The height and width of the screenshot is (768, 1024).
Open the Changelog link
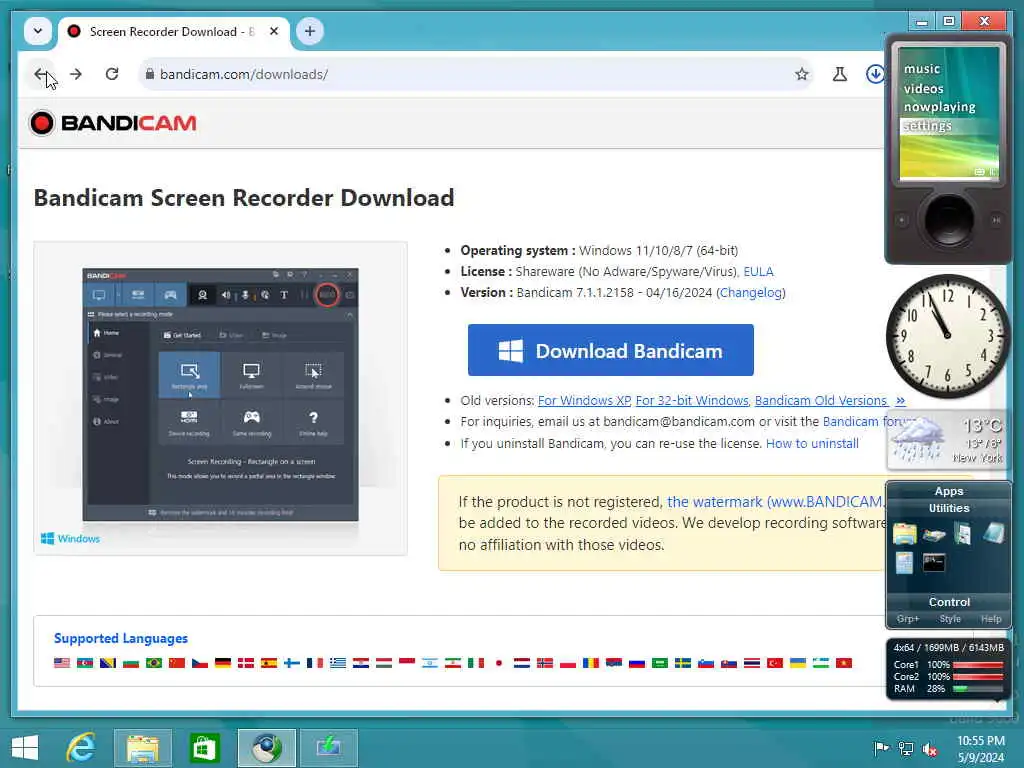point(751,293)
